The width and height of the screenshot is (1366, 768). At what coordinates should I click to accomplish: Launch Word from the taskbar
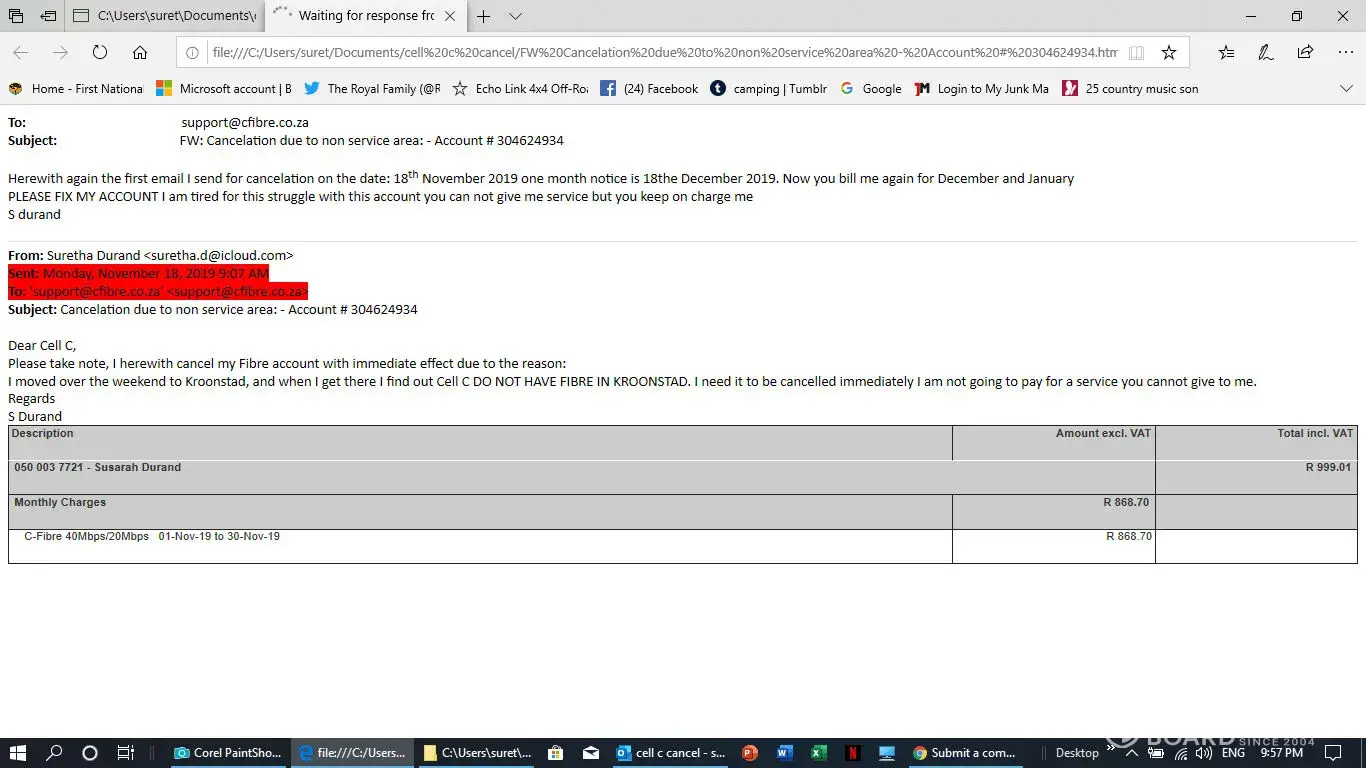[784, 753]
